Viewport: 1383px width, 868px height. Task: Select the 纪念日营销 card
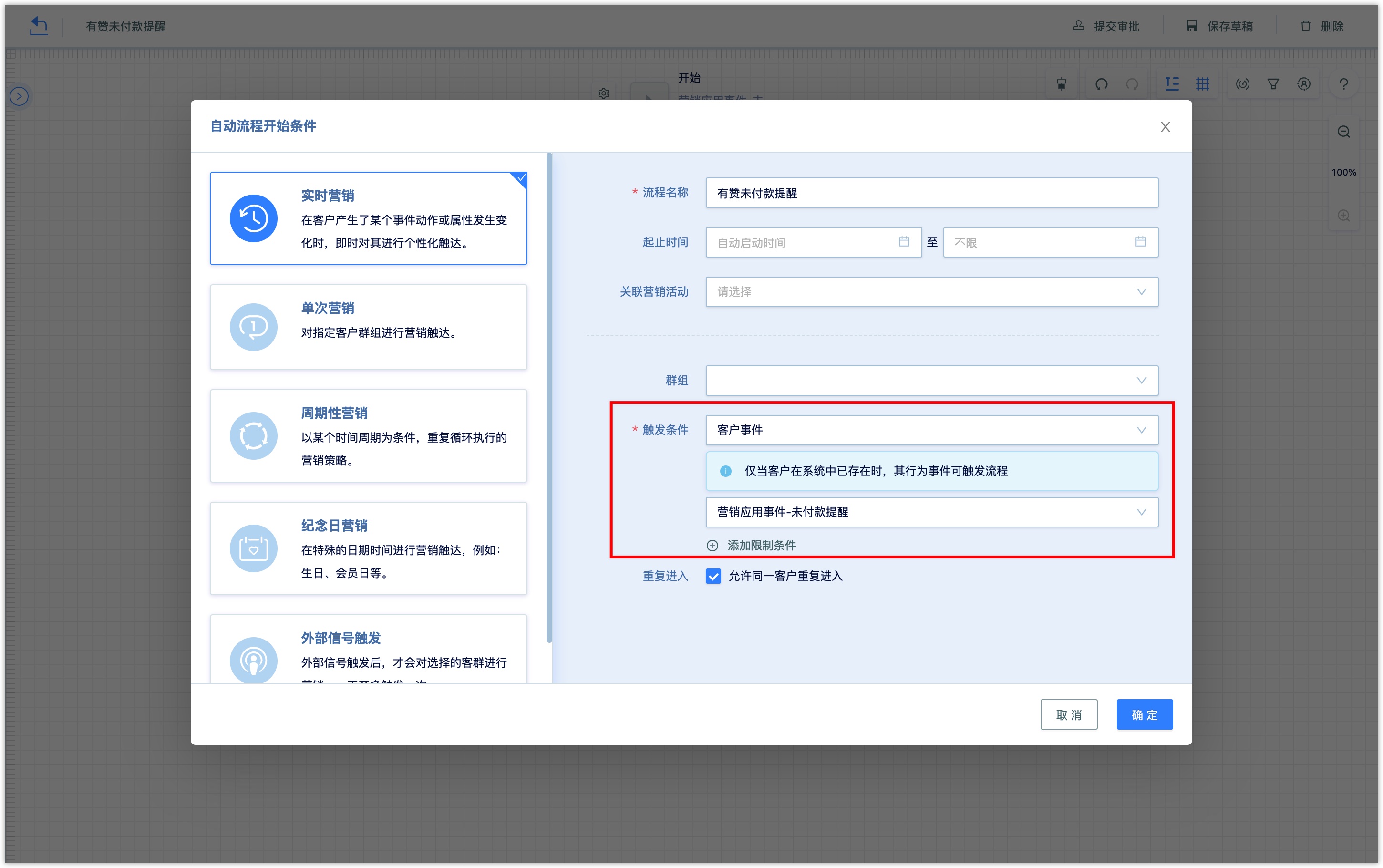[x=369, y=548]
